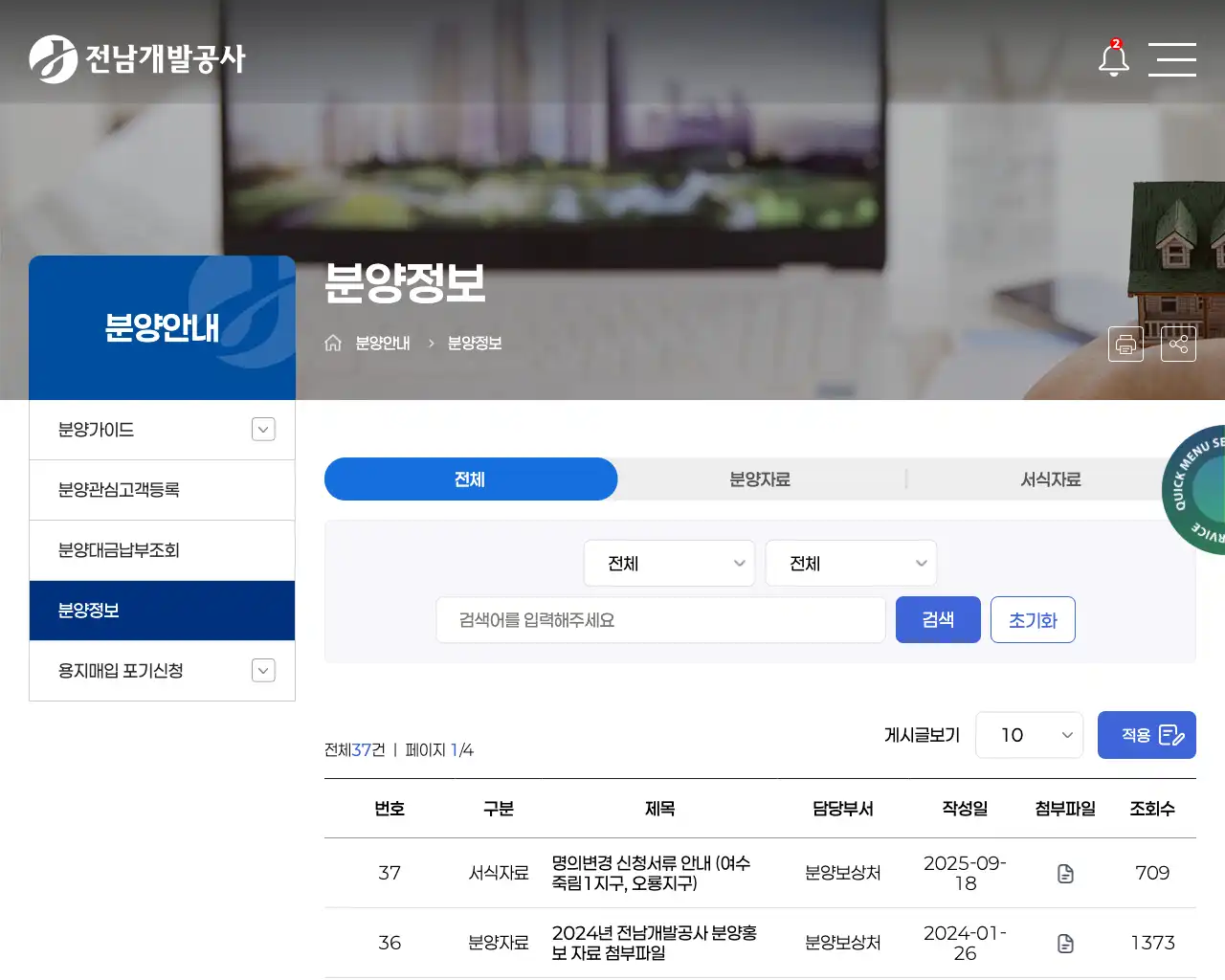Open the notification bell icon
This screenshot has width=1225, height=980.
pos(1114,58)
